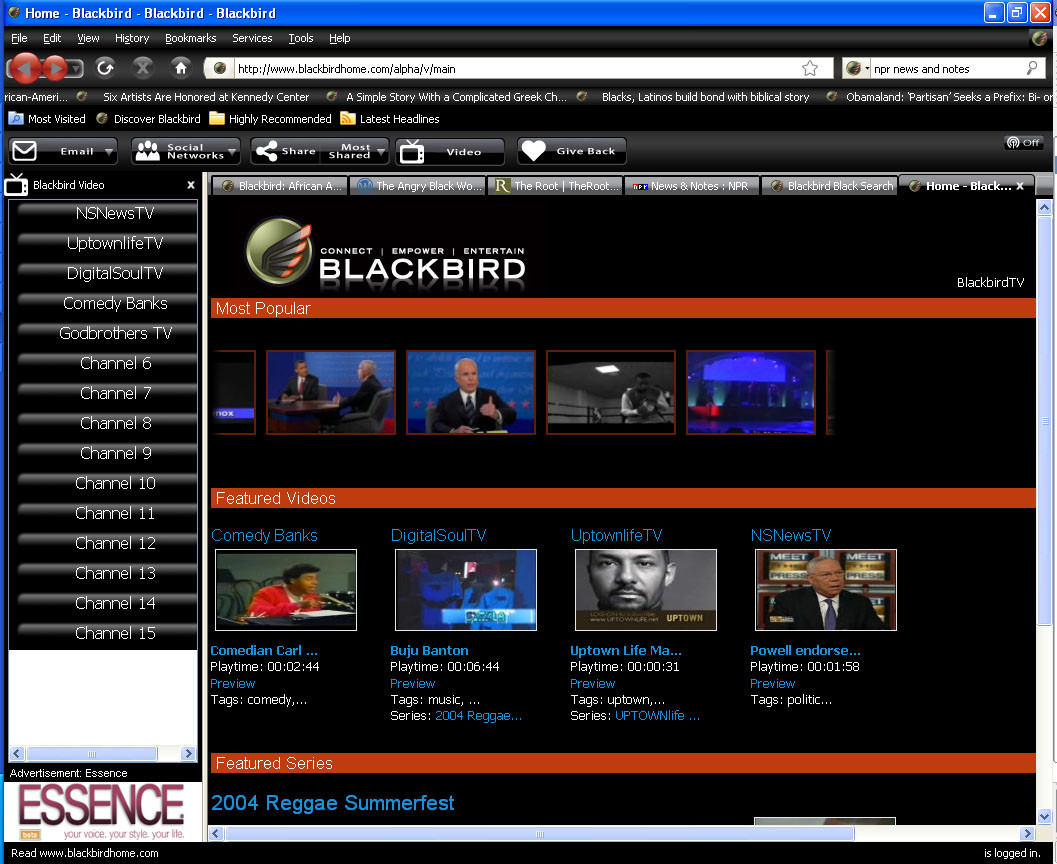This screenshot has height=864, width=1057.
Task: Select the UptownlifeTV channel in sidebar
Action: pyautogui.click(x=108, y=243)
